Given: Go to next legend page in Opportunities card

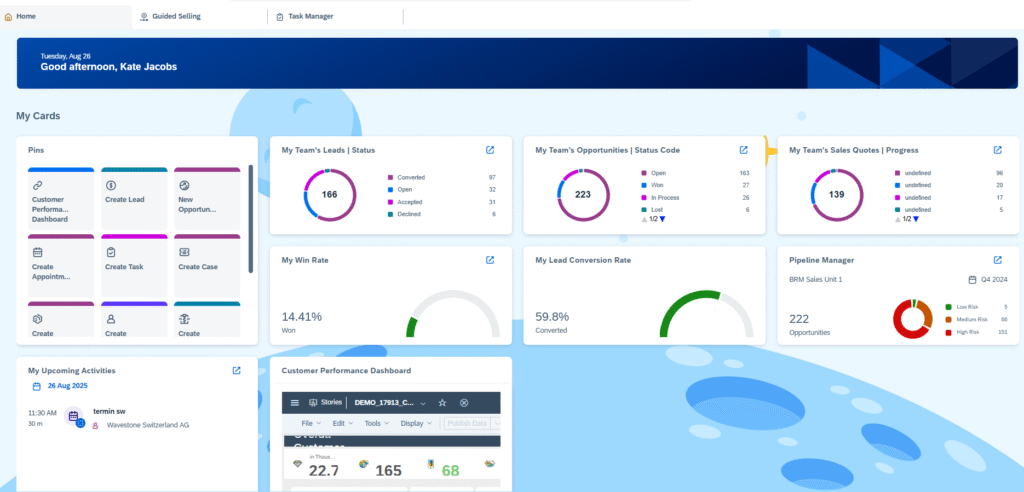Looking at the screenshot, I should [662, 220].
